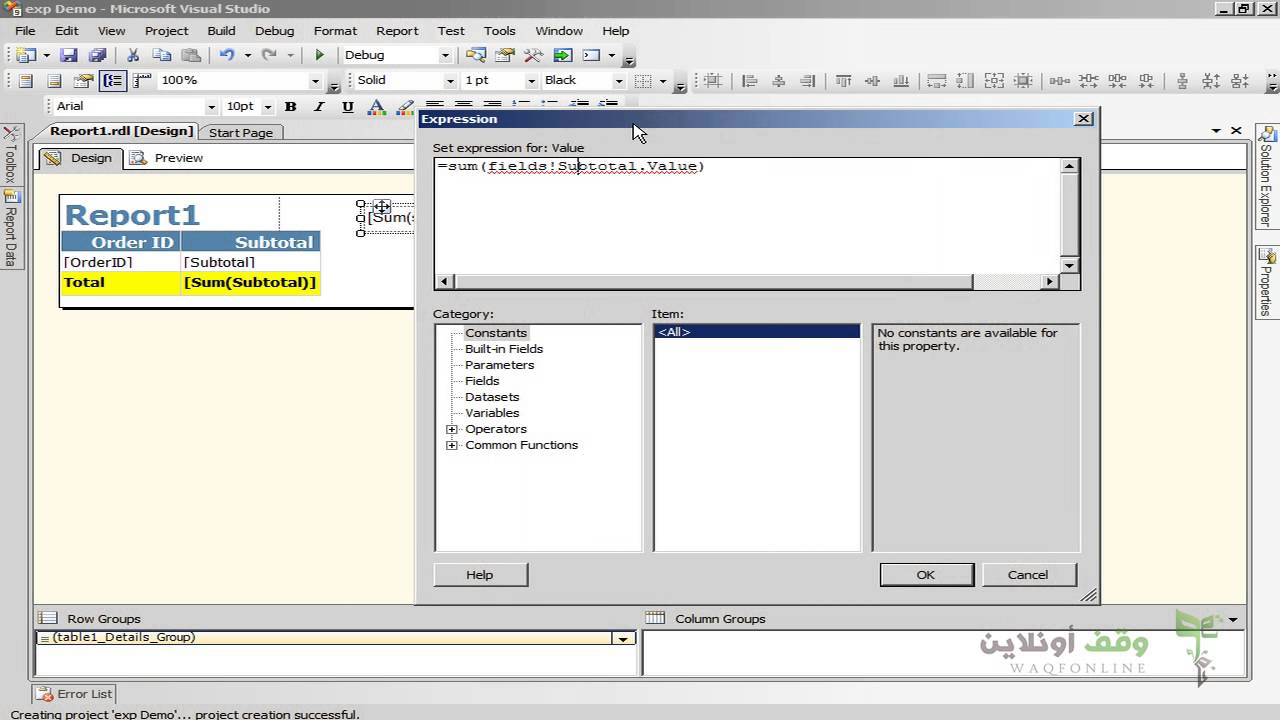Click the Align Tops layout icon

844,81
